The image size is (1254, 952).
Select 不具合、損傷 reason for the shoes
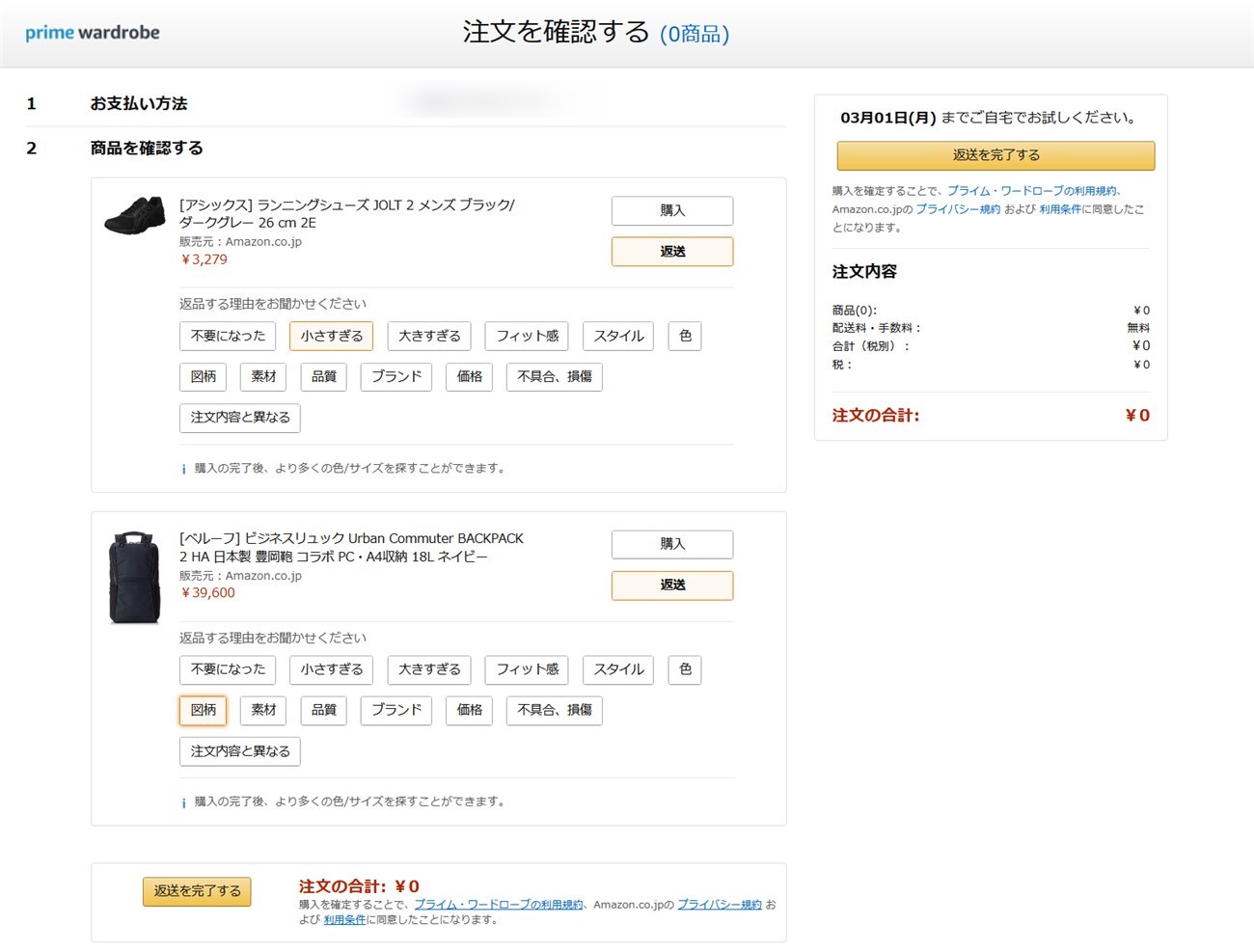click(555, 376)
